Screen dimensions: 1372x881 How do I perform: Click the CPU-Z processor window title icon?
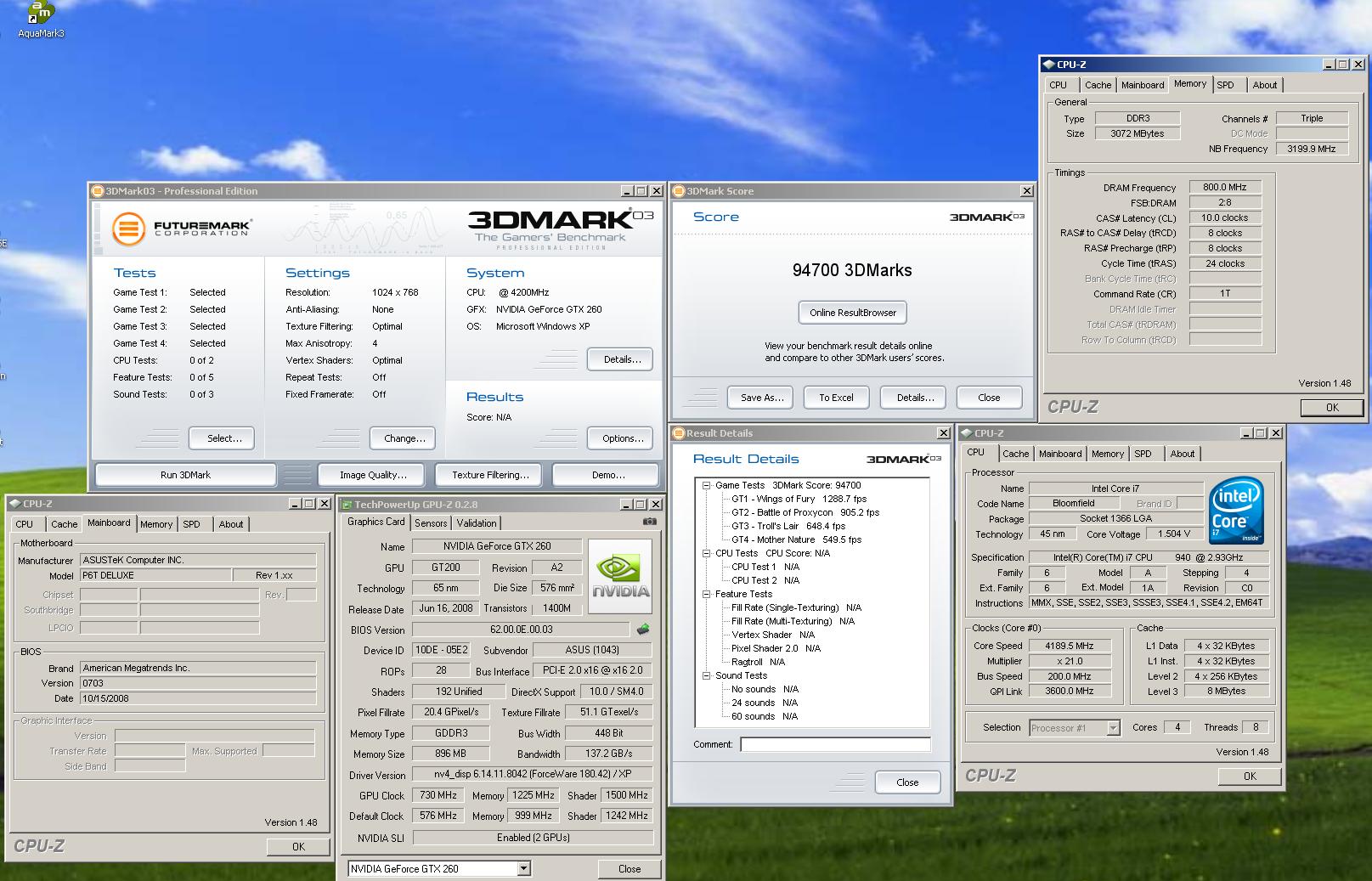967,433
